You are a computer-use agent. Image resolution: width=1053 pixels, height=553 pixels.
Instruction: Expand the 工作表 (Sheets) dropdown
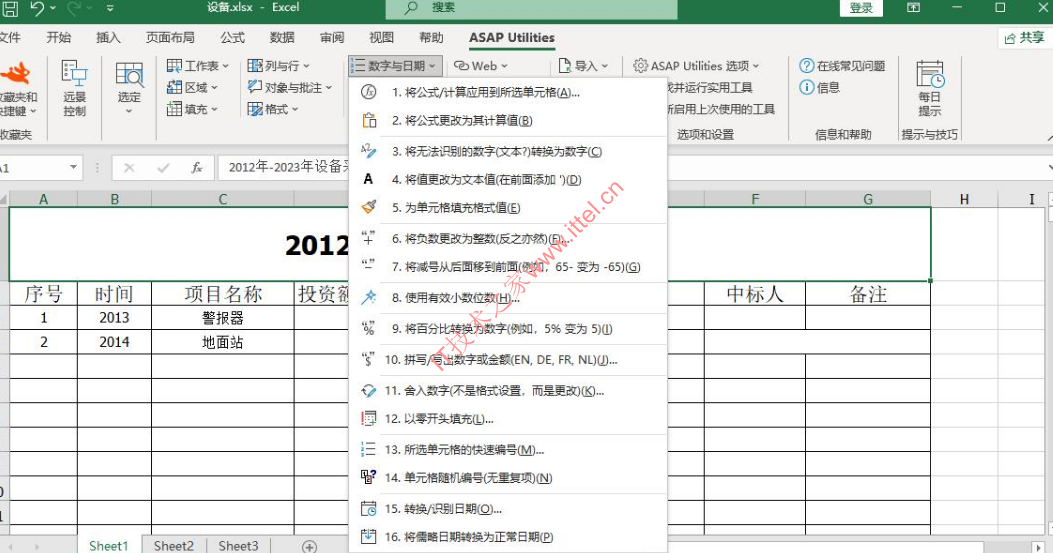click(197, 66)
